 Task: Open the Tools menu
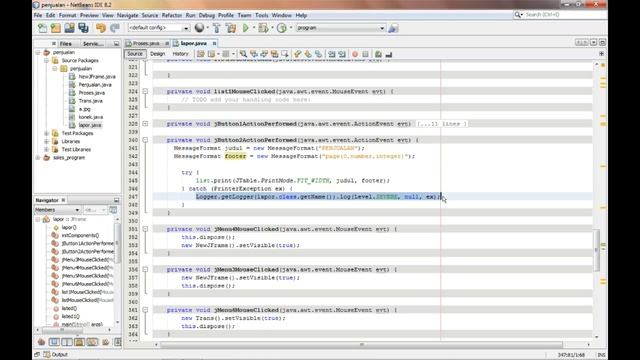coord(262,15)
